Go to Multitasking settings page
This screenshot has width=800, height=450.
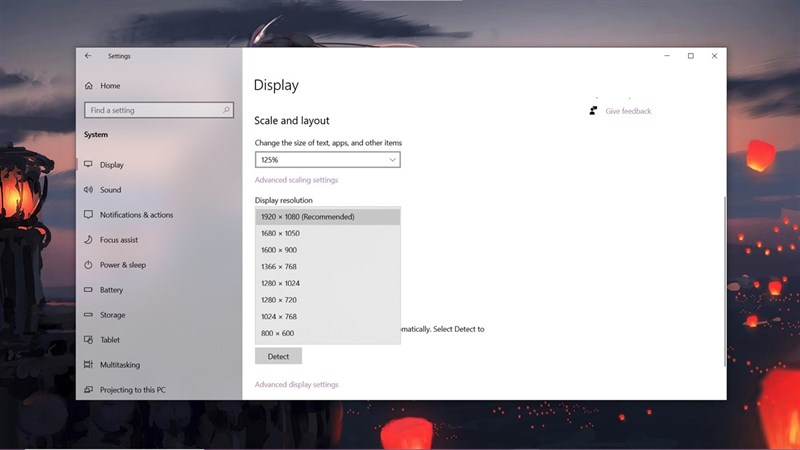[x=120, y=365]
